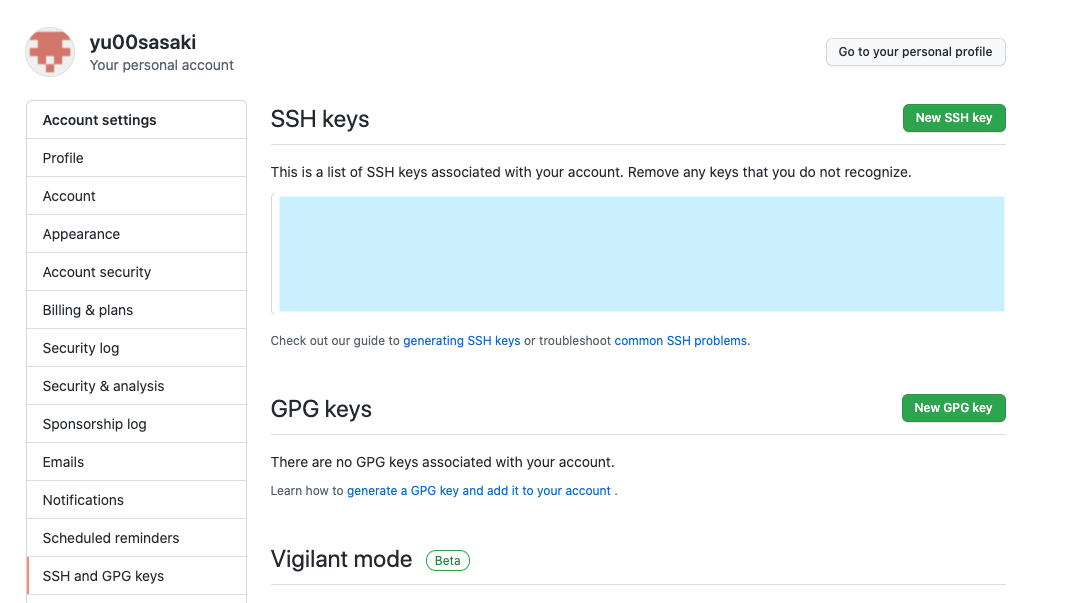Select Profile in the settings sidebar
The image size is (1079, 603).
(63, 157)
